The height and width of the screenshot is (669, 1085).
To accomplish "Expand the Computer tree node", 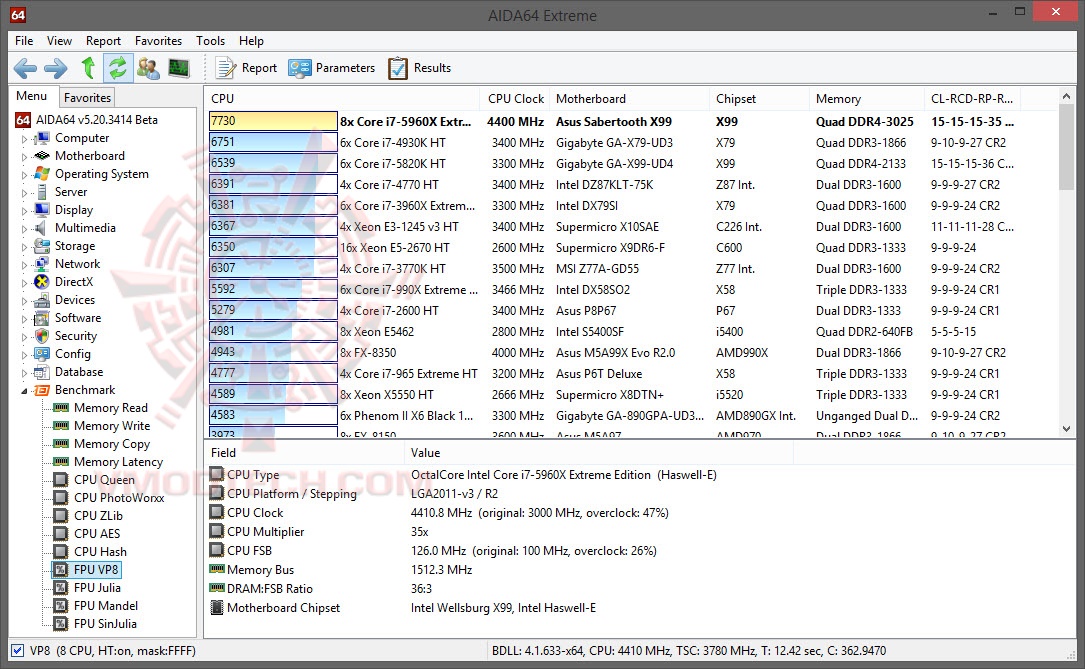I will tap(24, 139).
